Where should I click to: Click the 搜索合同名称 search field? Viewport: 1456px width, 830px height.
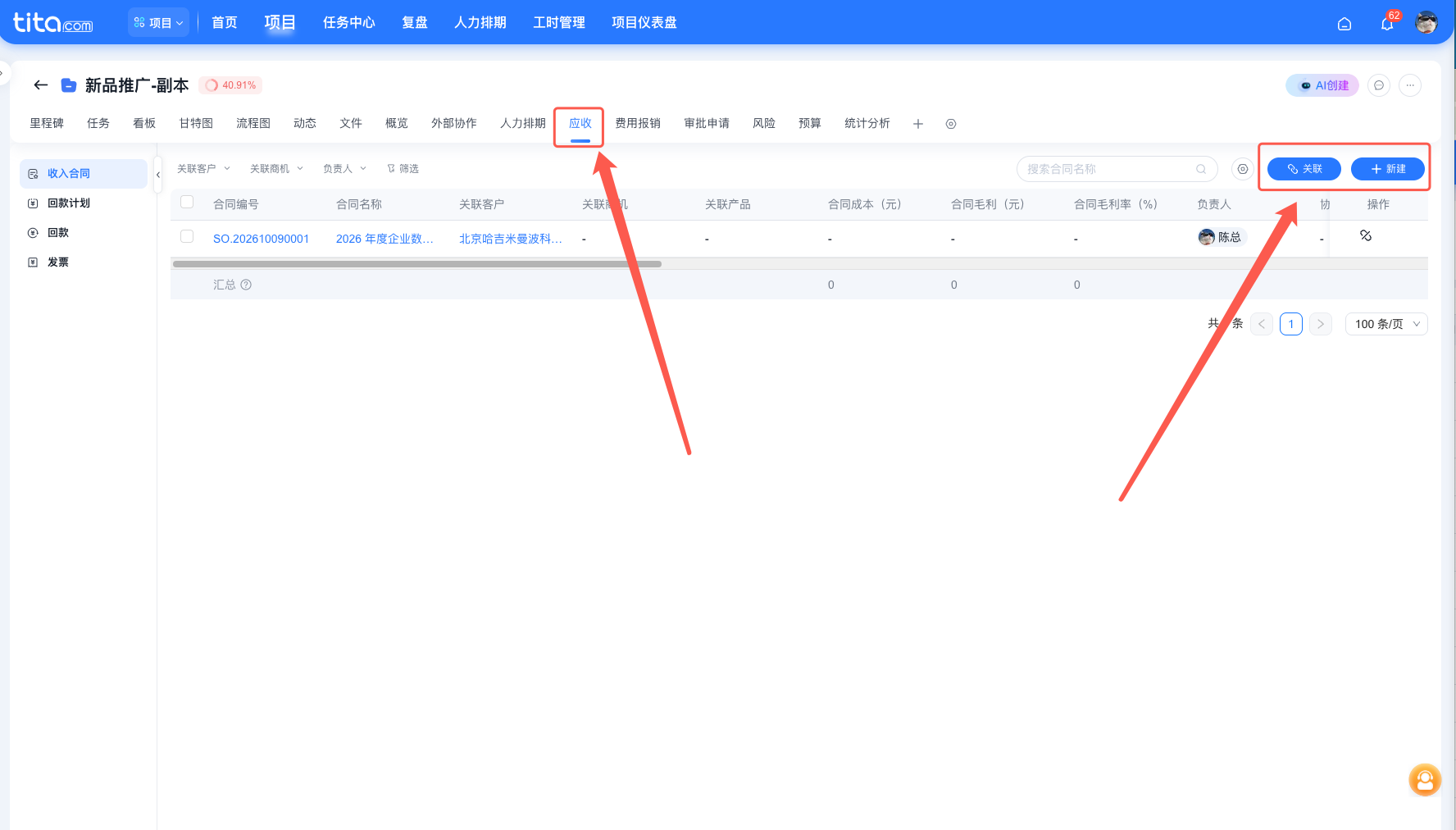pos(1117,169)
